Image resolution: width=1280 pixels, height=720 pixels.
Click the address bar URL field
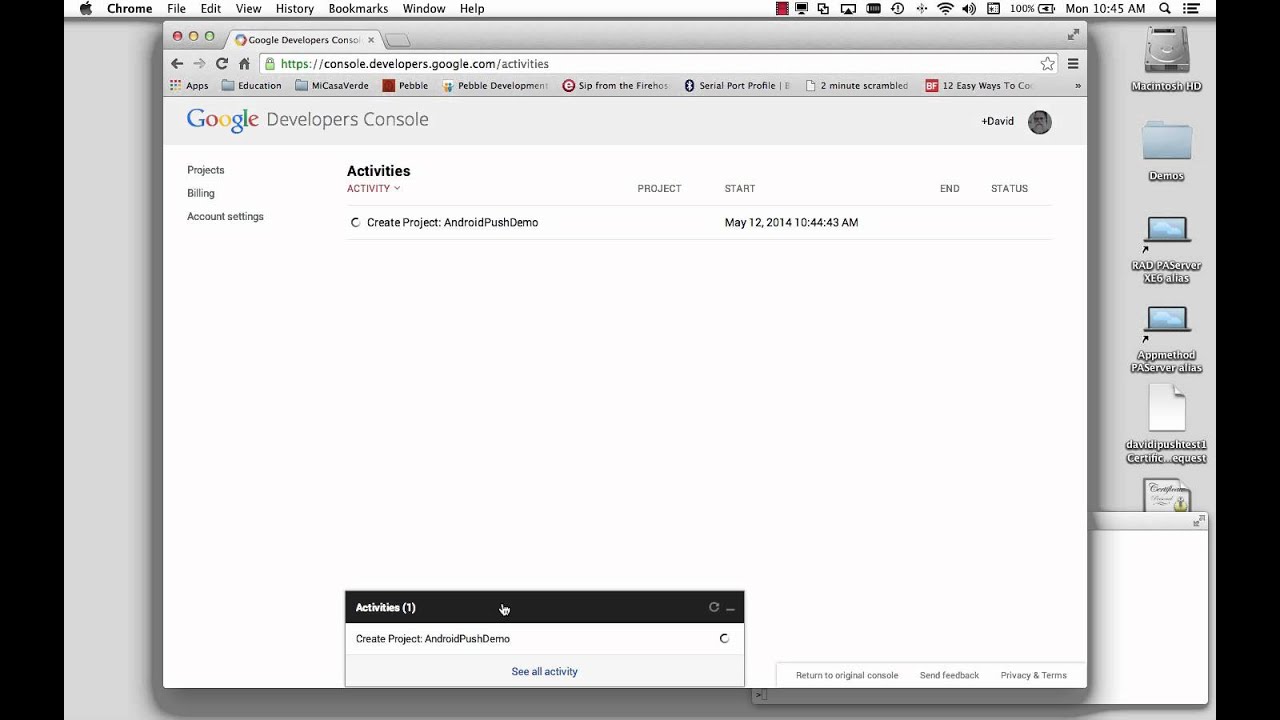[658, 63]
